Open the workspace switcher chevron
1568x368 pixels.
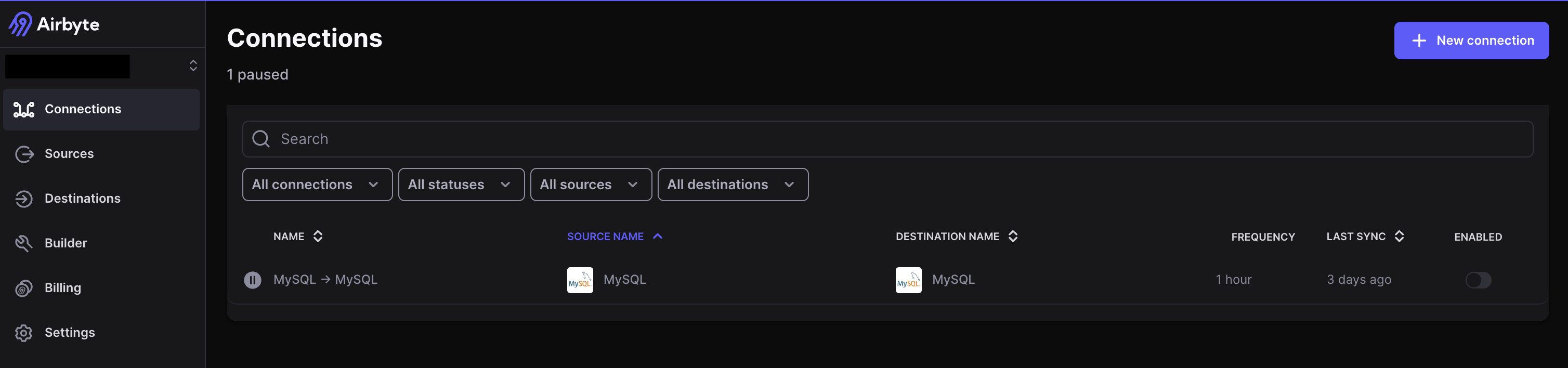point(193,65)
